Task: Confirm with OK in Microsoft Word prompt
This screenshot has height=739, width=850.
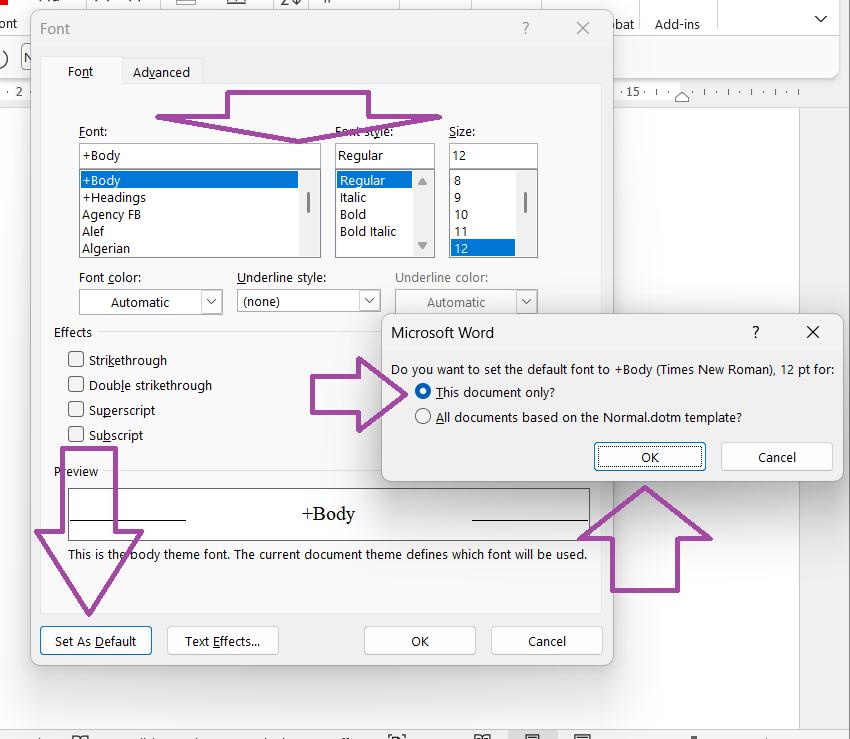Action: [x=649, y=457]
